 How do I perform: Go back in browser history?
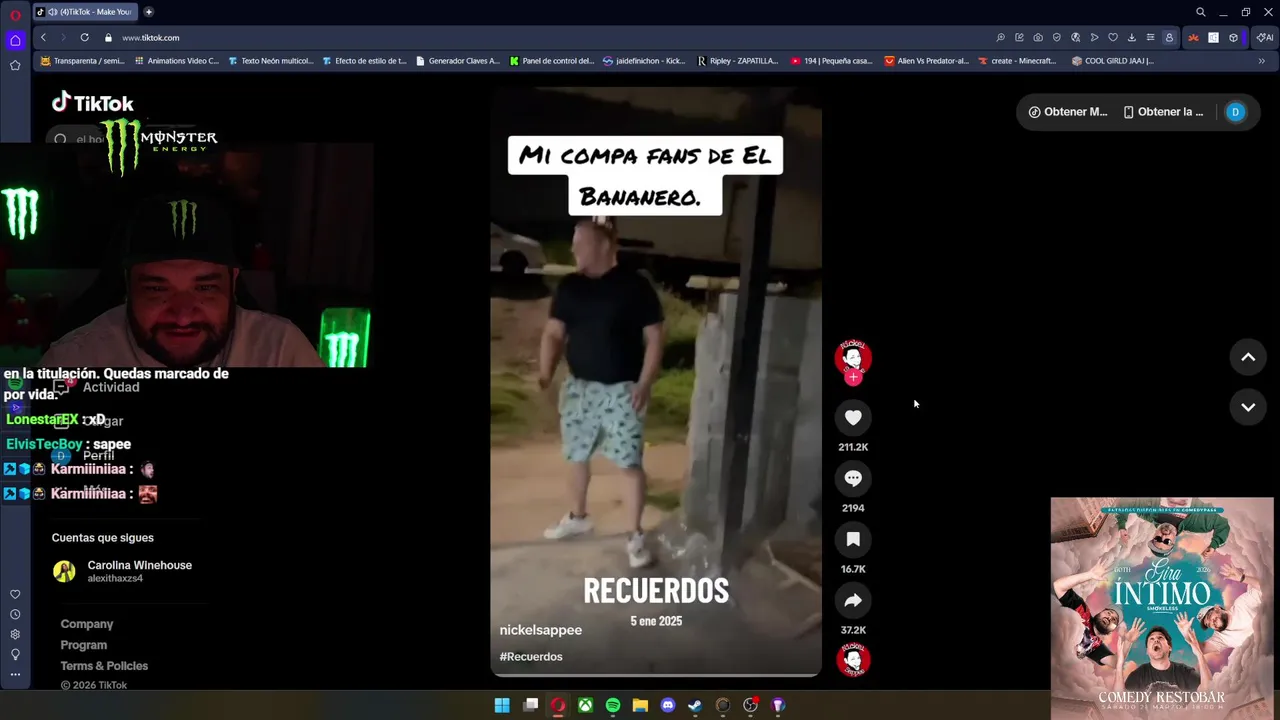43,37
